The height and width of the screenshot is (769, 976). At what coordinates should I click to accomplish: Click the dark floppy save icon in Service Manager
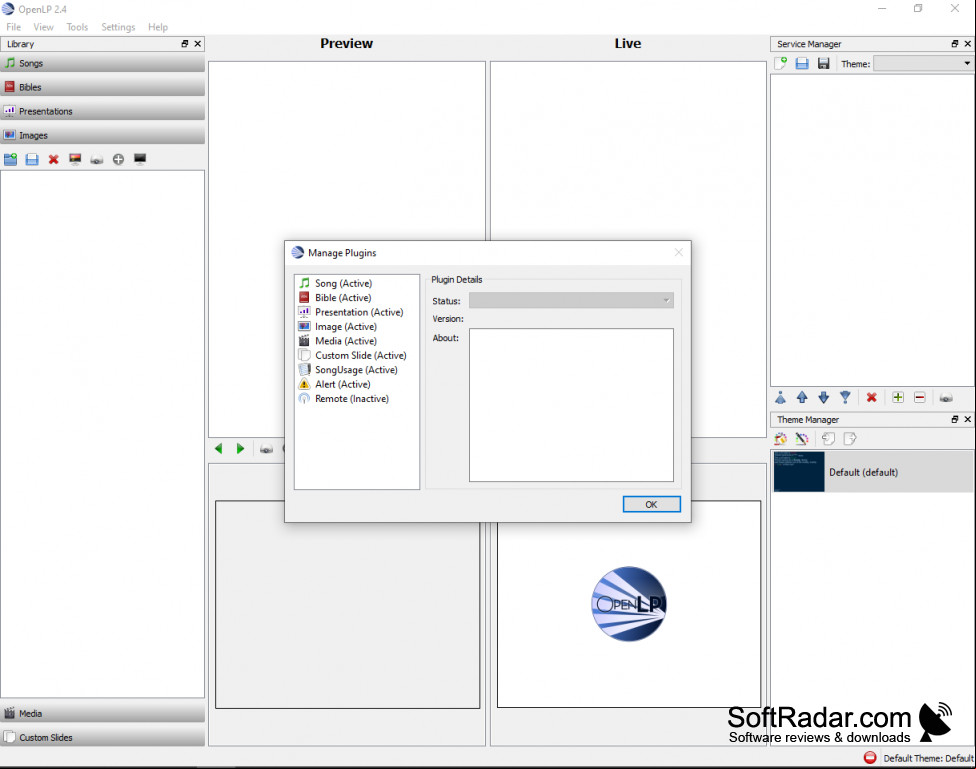tap(824, 63)
